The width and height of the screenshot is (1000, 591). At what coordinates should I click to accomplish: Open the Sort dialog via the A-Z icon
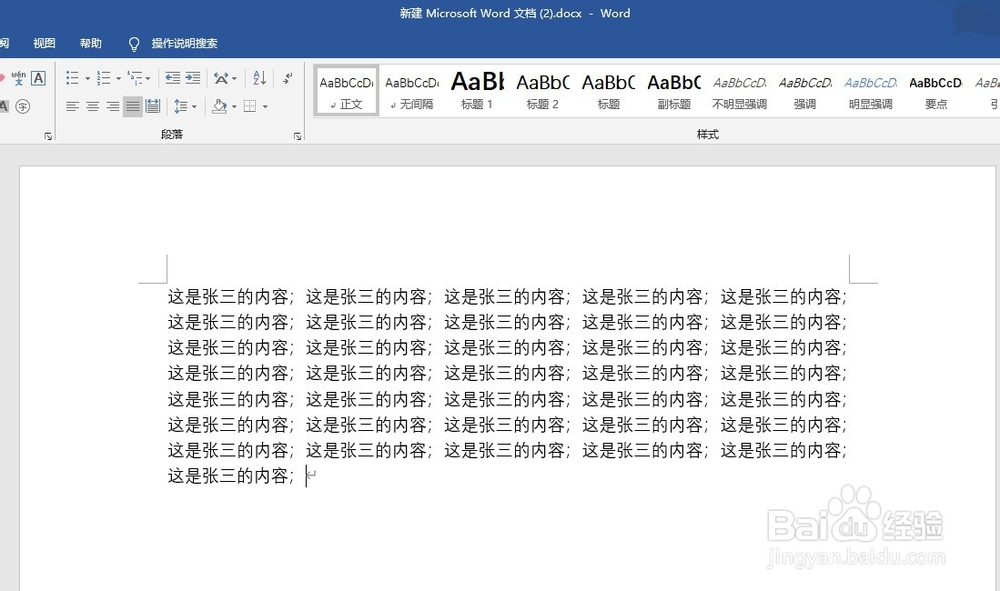click(x=260, y=78)
